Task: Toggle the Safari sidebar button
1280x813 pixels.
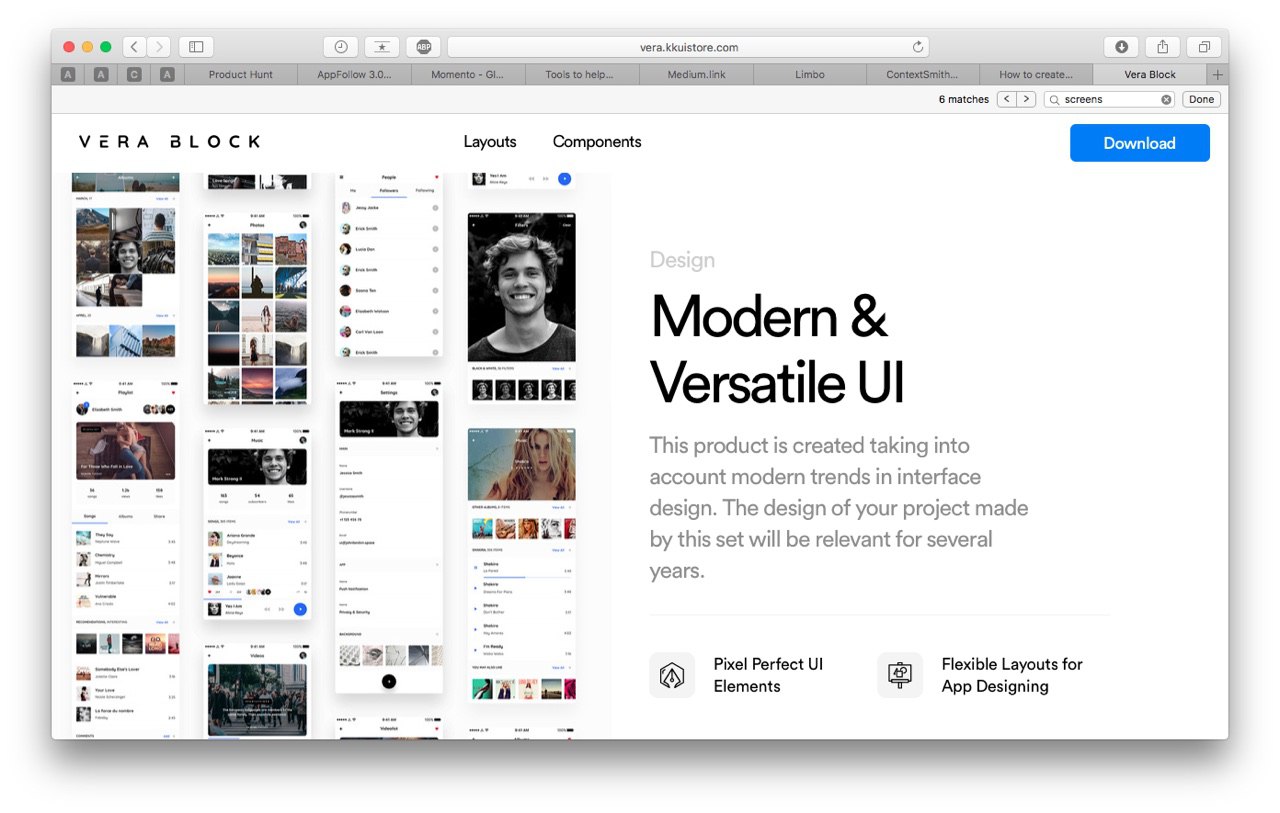Action: 196,47
